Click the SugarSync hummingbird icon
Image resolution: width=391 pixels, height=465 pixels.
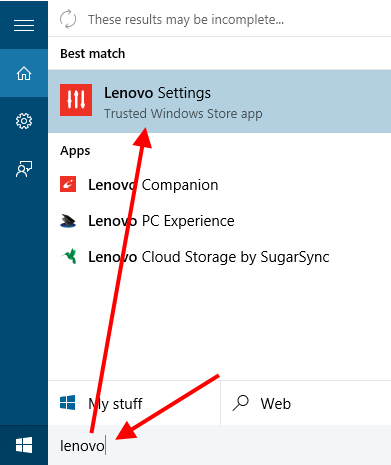[x=69, y=256]
